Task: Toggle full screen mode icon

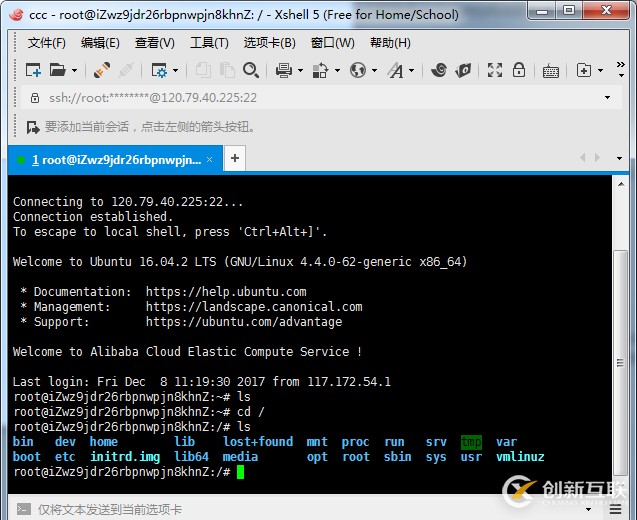Action: pos(495,70)
